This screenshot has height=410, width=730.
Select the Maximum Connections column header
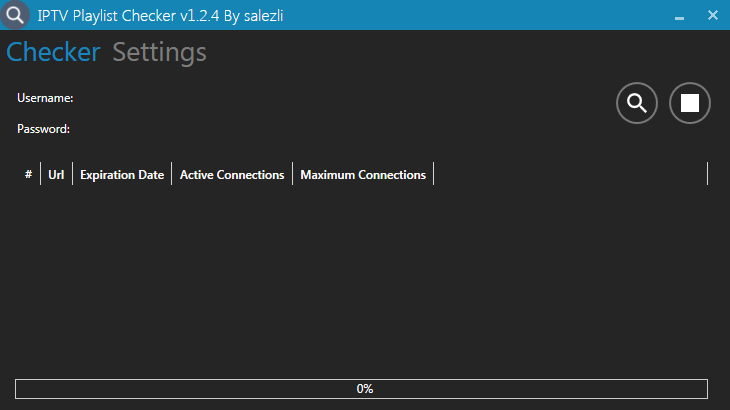tap(363, 175)
